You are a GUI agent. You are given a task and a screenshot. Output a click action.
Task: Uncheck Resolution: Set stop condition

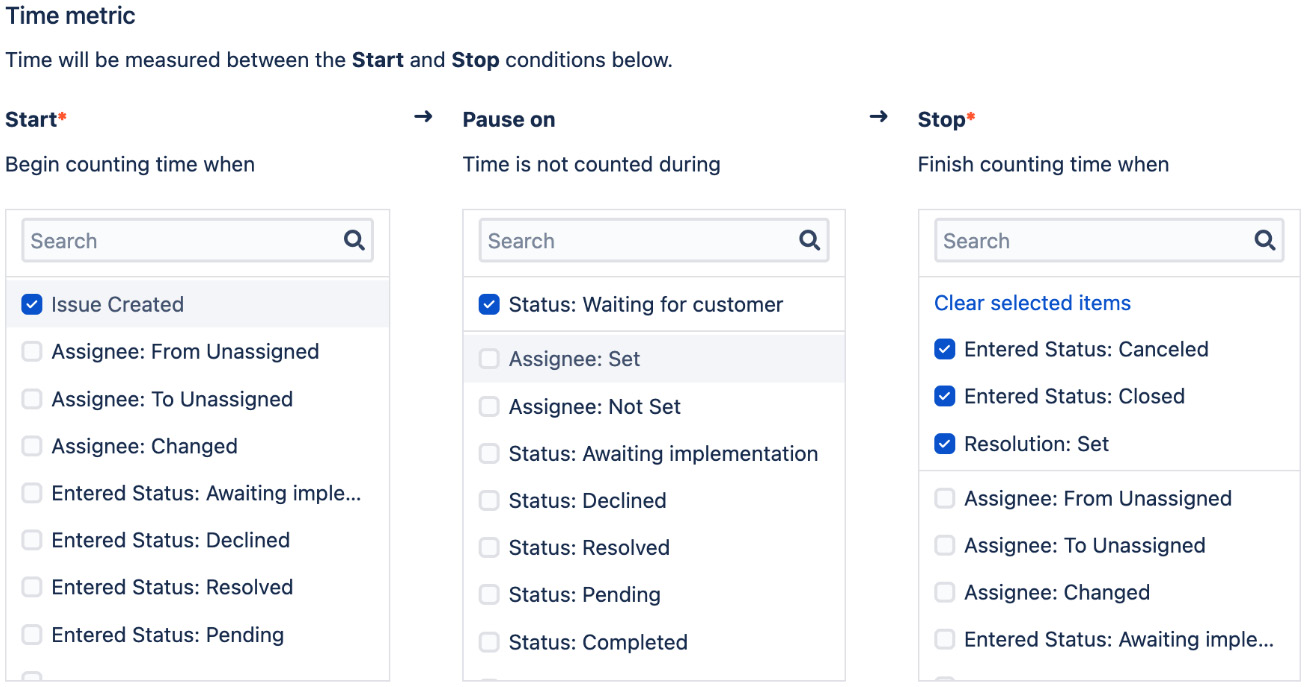click(944, 444)
